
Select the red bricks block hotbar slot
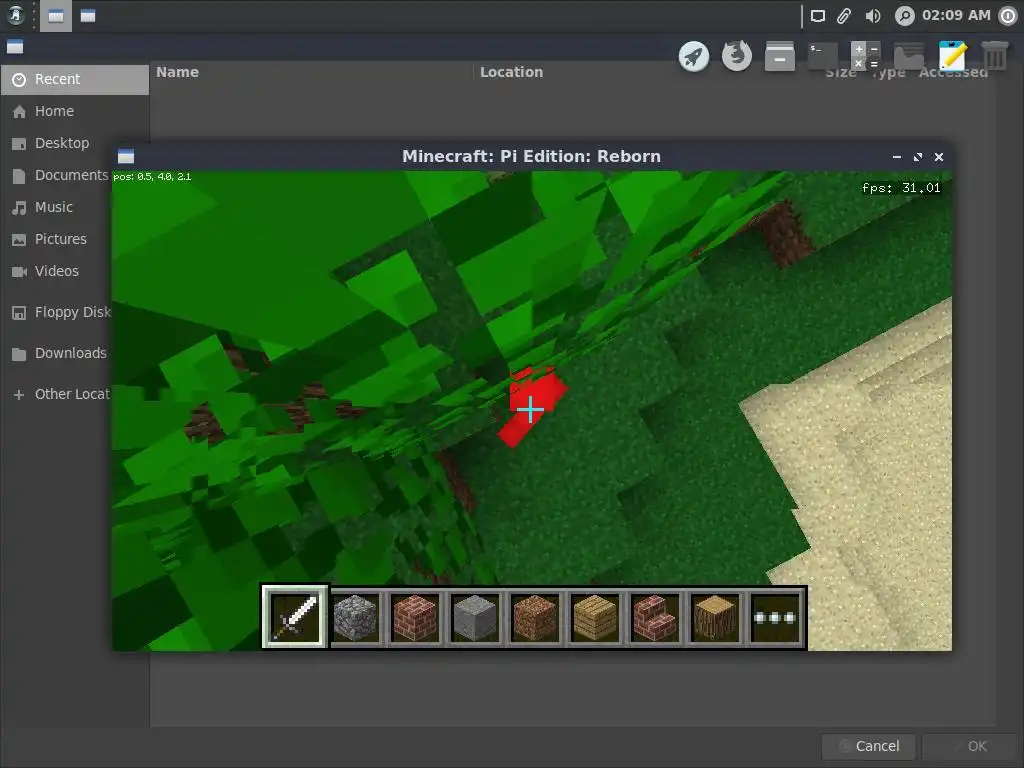pyautogui.click(x=415, y=617)
